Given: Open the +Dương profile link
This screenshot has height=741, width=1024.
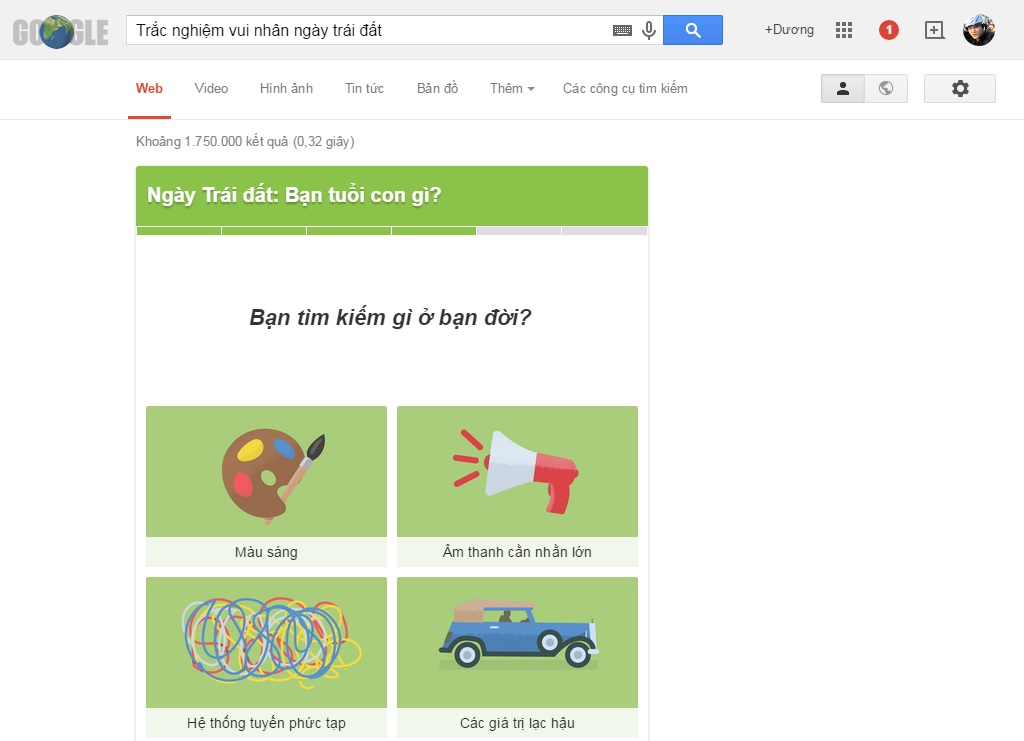Looking at the screenshot, I should coord(789,30).
